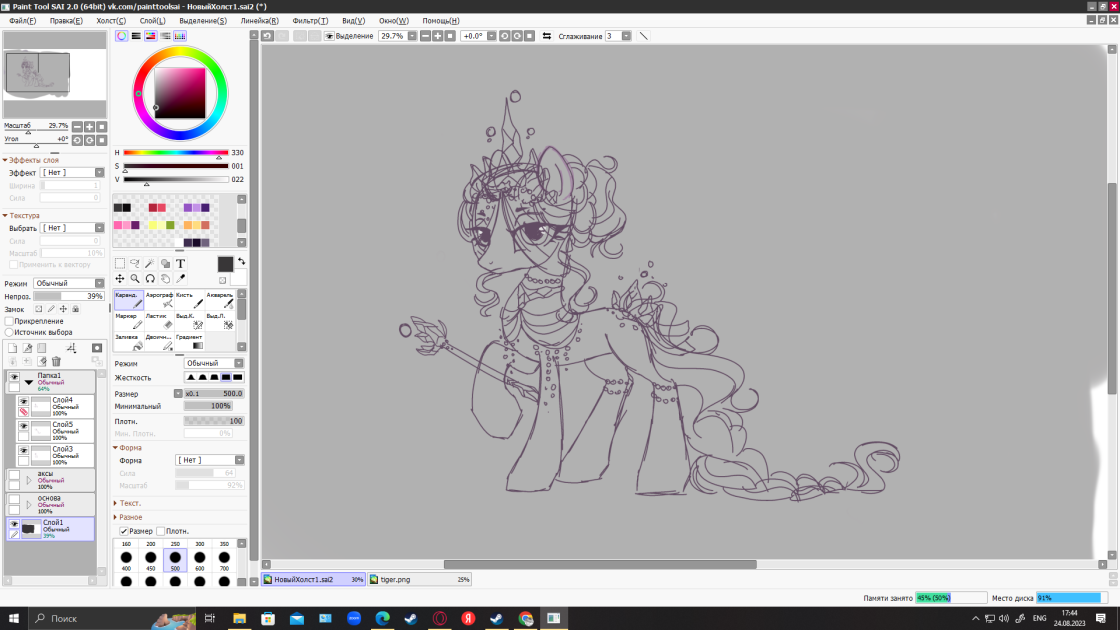Toggle visibility of Папка1 folder

(x=14, y=376)
